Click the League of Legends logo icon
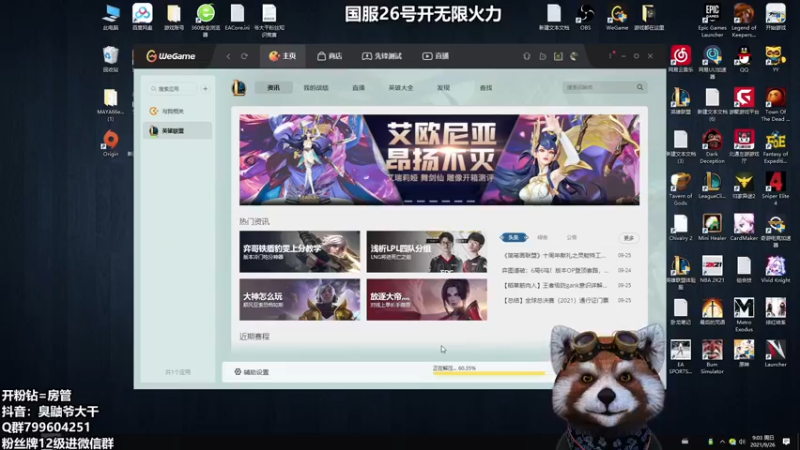The height and width of the screenshot is (450, 800). coord(239,88)
